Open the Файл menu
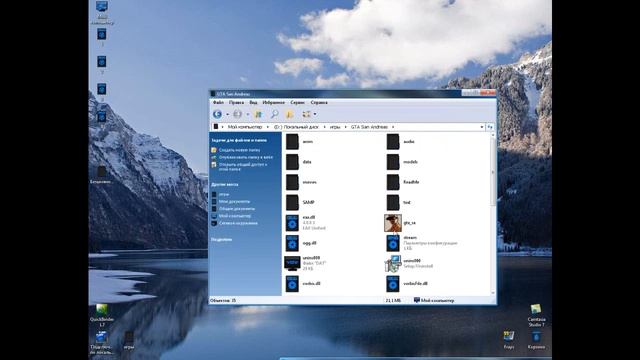This screenshot has width=640, height=360. 218,102
